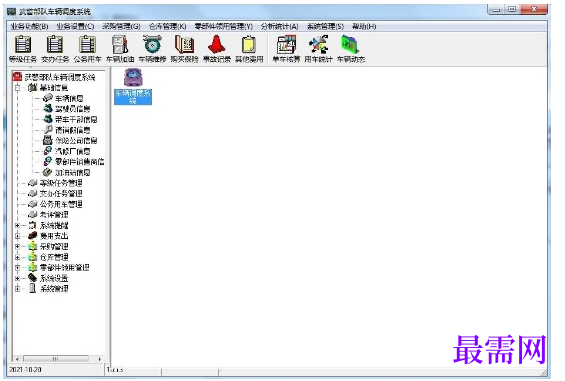This screenshot has width=565, height=381.
Task: Open the 采购管理(G) menu
Action: [121, 26]
